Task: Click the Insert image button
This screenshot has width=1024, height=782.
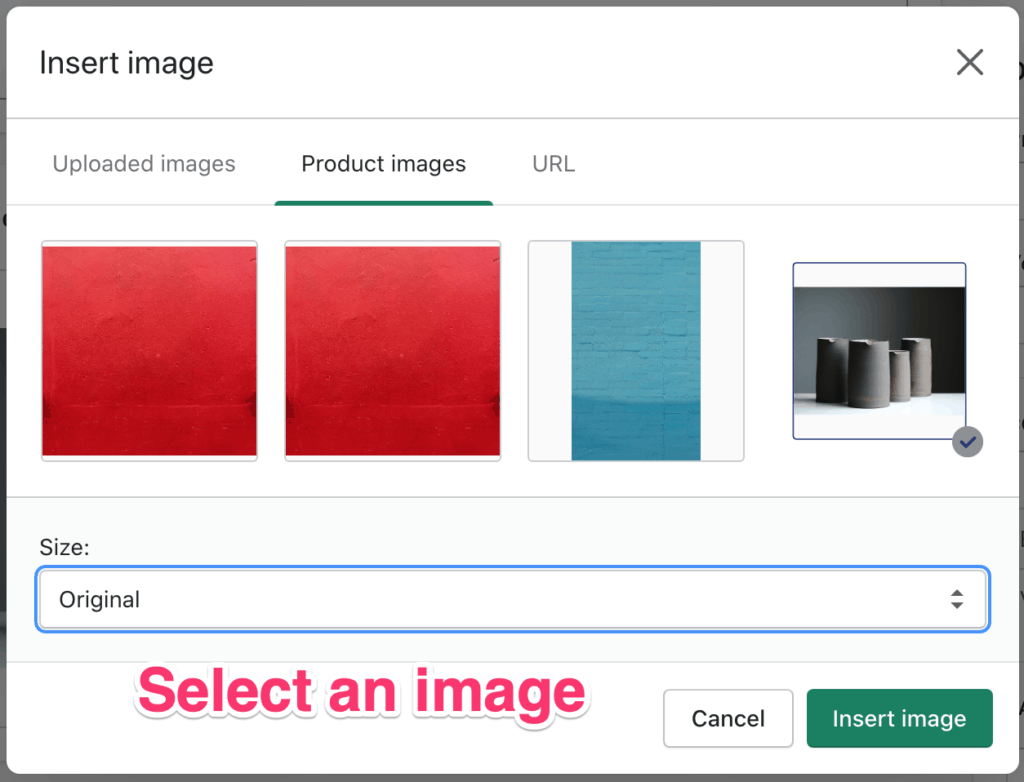Action: point(898,718)
